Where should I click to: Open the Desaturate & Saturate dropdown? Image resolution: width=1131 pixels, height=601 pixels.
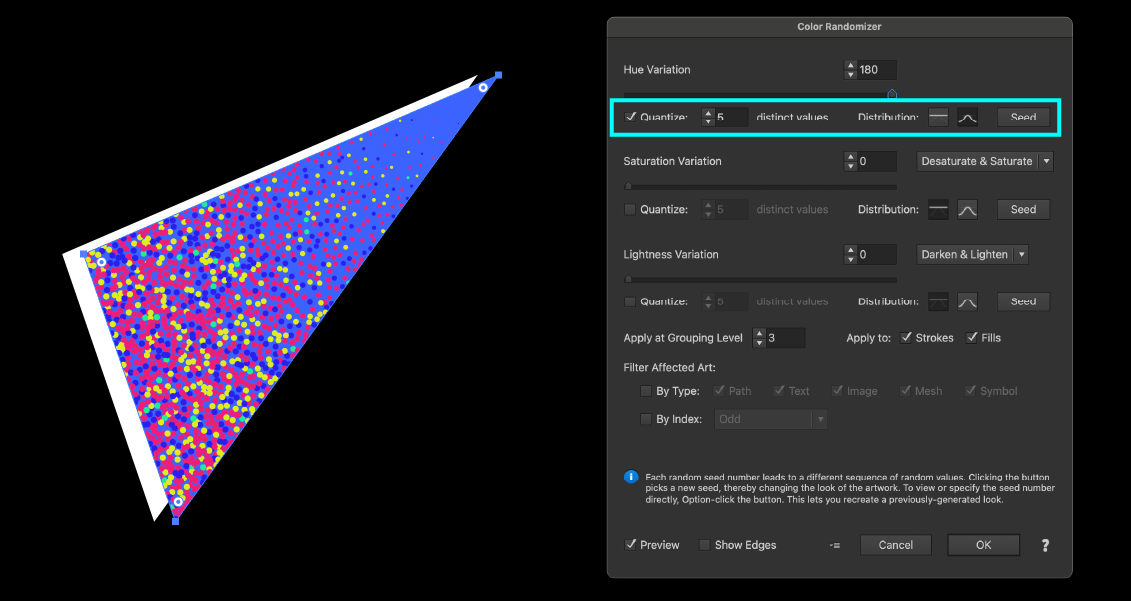click(x=985, y=161)
